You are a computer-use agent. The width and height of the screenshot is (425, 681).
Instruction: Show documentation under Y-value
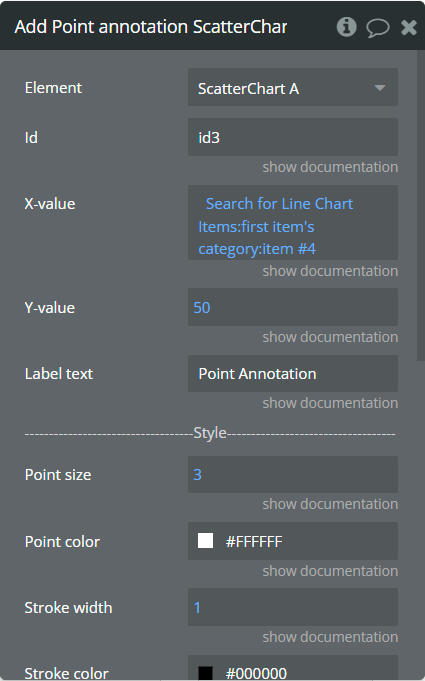[x=330, y=337]
